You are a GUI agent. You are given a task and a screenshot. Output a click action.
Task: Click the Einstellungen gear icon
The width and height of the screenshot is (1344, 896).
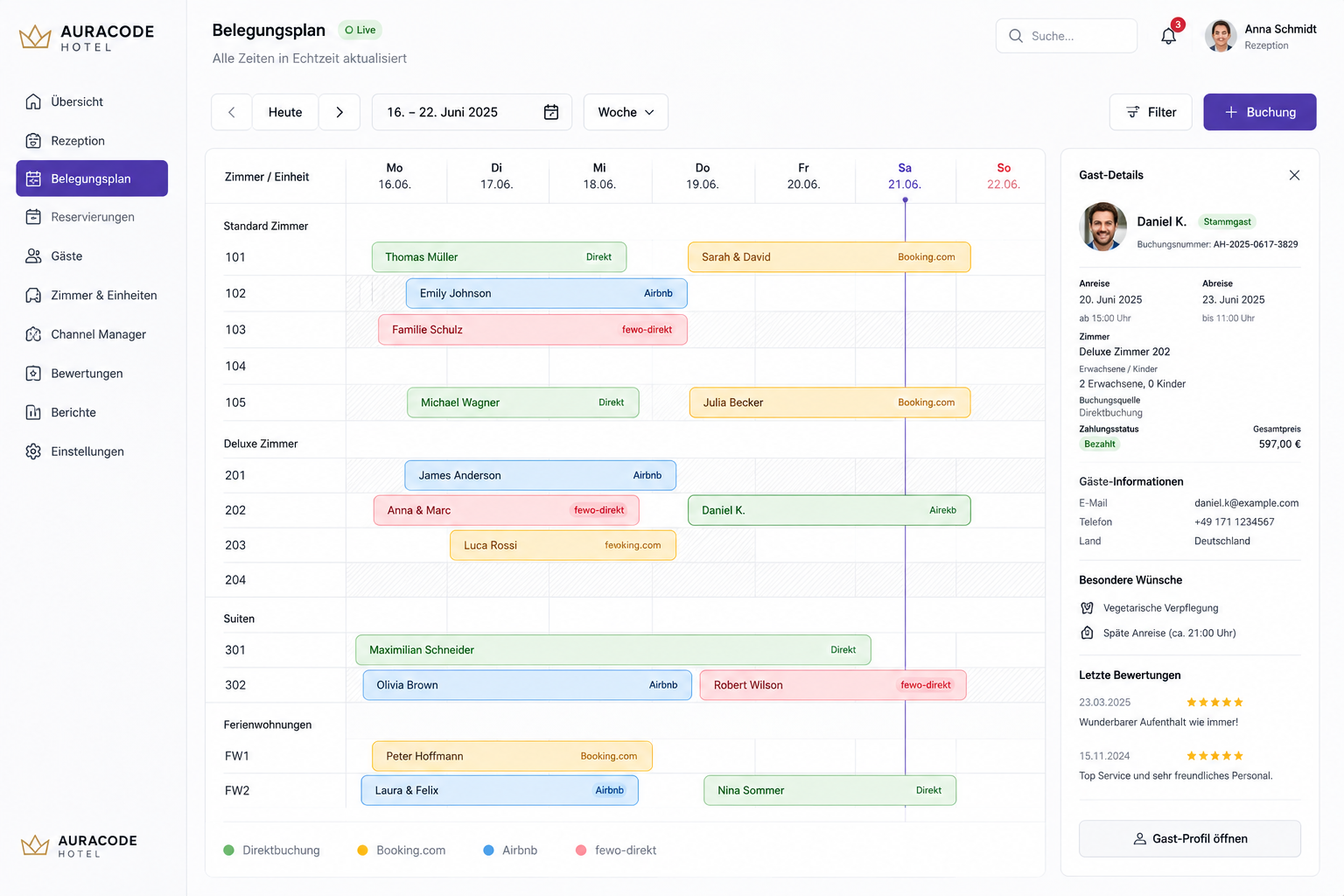[x=33, y=451]
